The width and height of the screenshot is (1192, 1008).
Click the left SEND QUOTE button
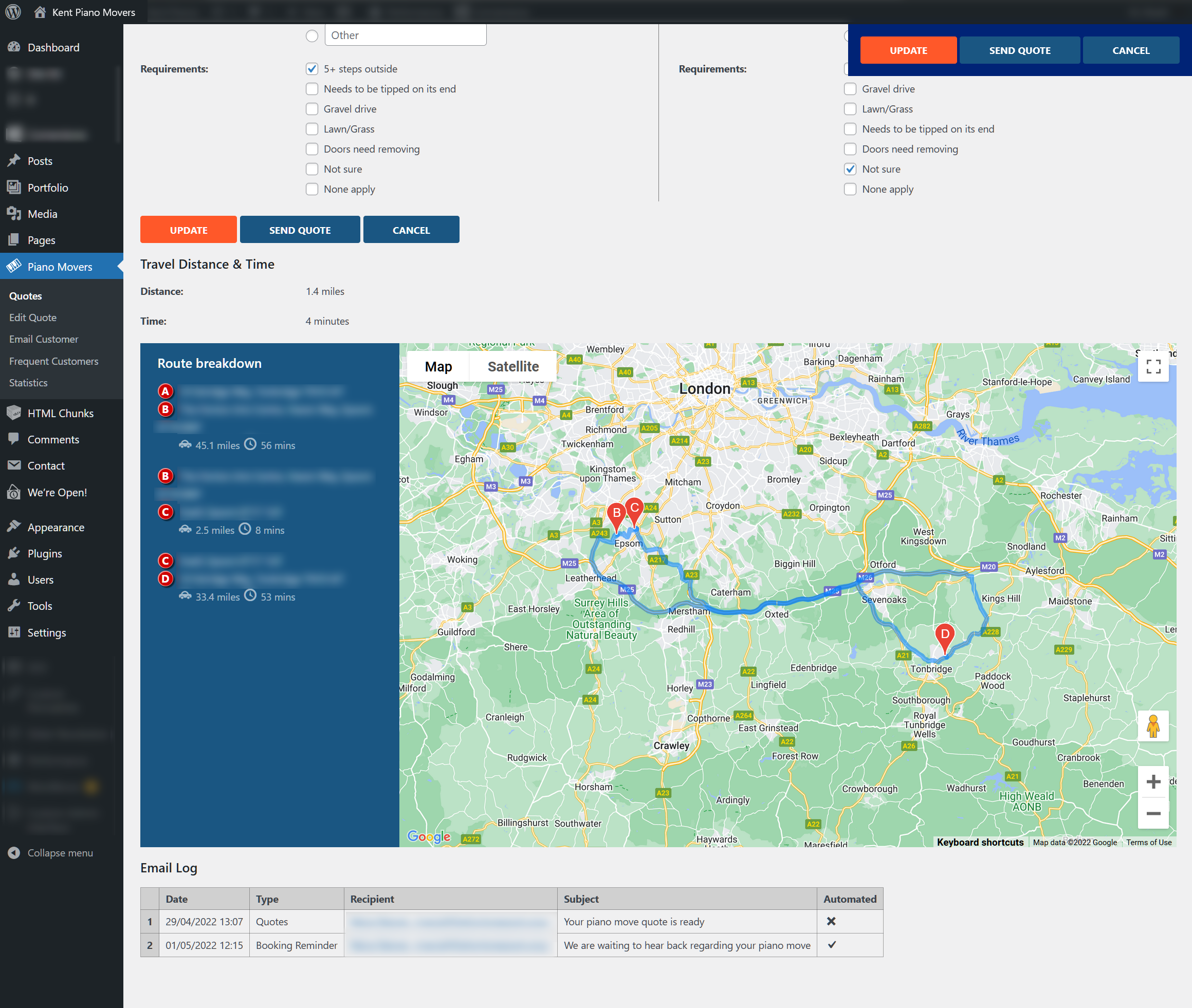click(300, 230)
